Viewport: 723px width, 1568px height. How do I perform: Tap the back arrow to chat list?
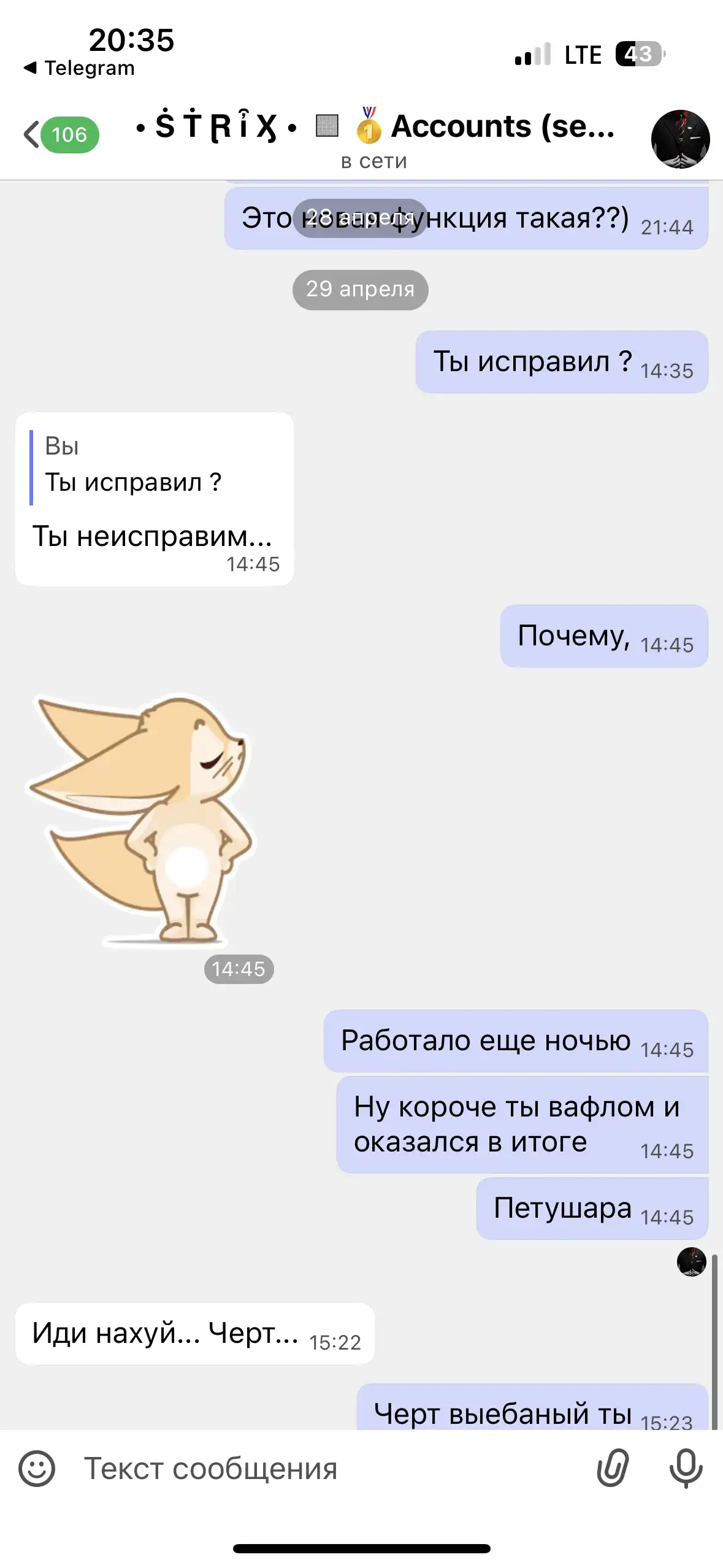coord(32,134)
